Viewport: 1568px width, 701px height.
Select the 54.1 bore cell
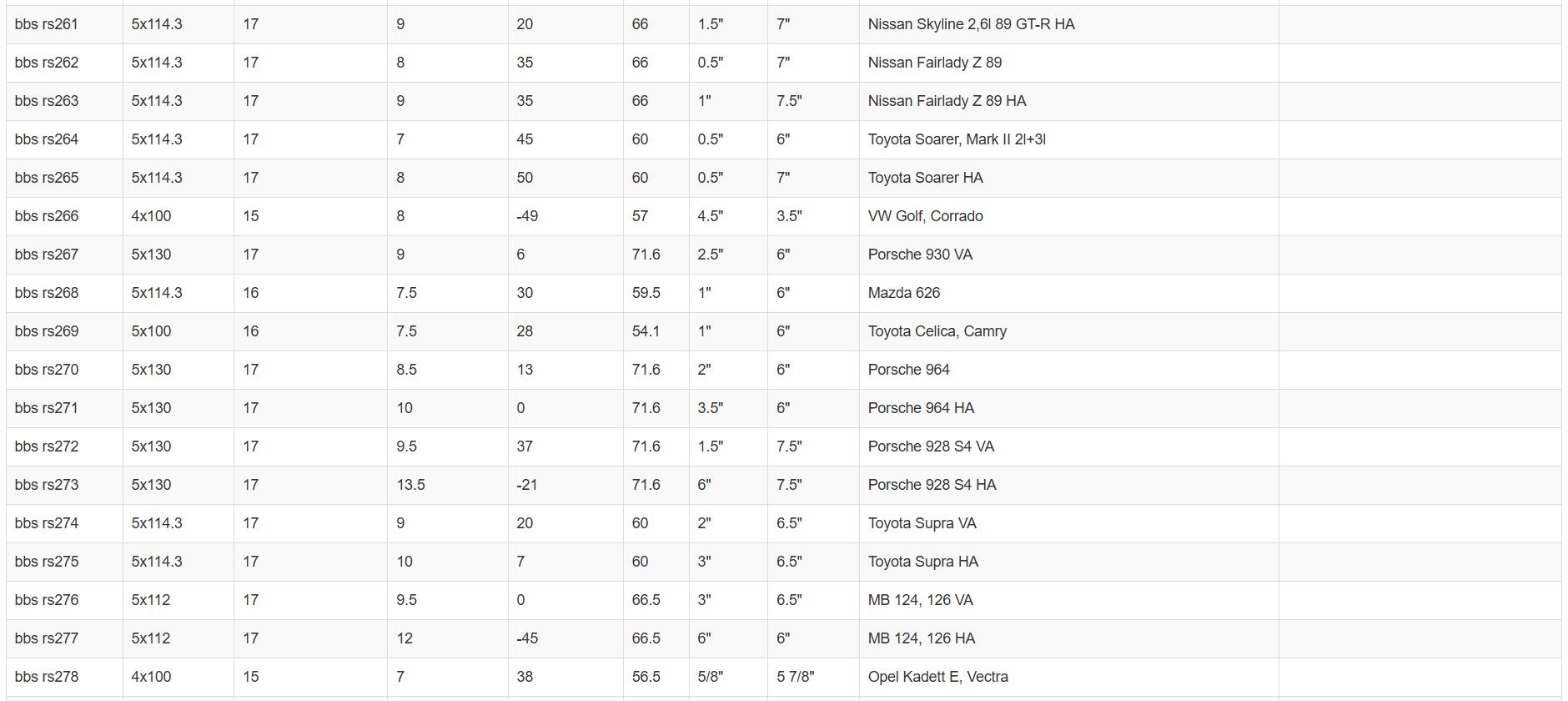[656, 331]
